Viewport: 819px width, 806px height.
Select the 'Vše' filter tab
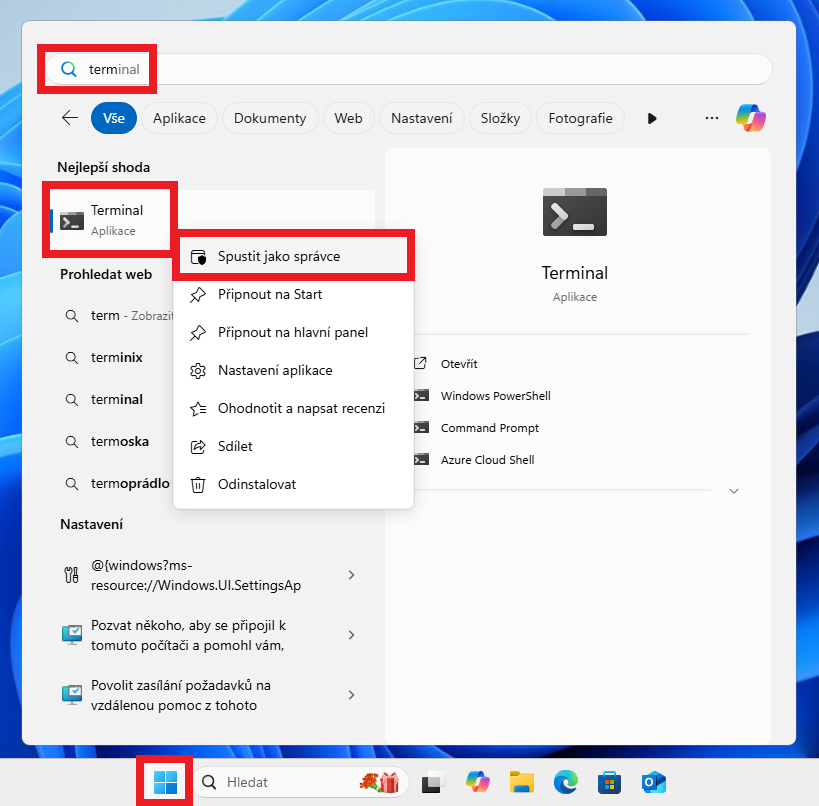point(113,117)
